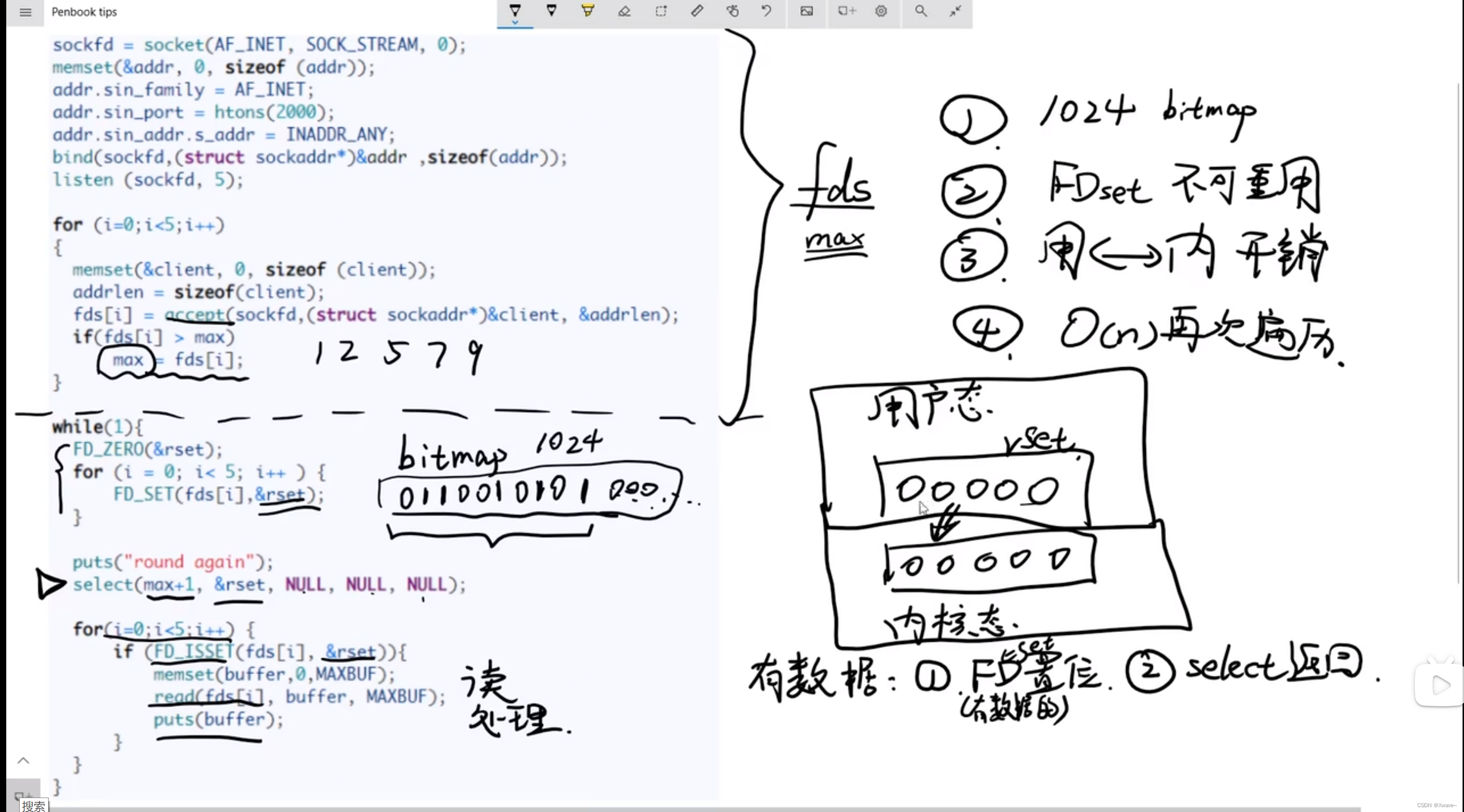Select the settings/gear icon
Screen dimensions: 1464x812
(x=881, y=11)
